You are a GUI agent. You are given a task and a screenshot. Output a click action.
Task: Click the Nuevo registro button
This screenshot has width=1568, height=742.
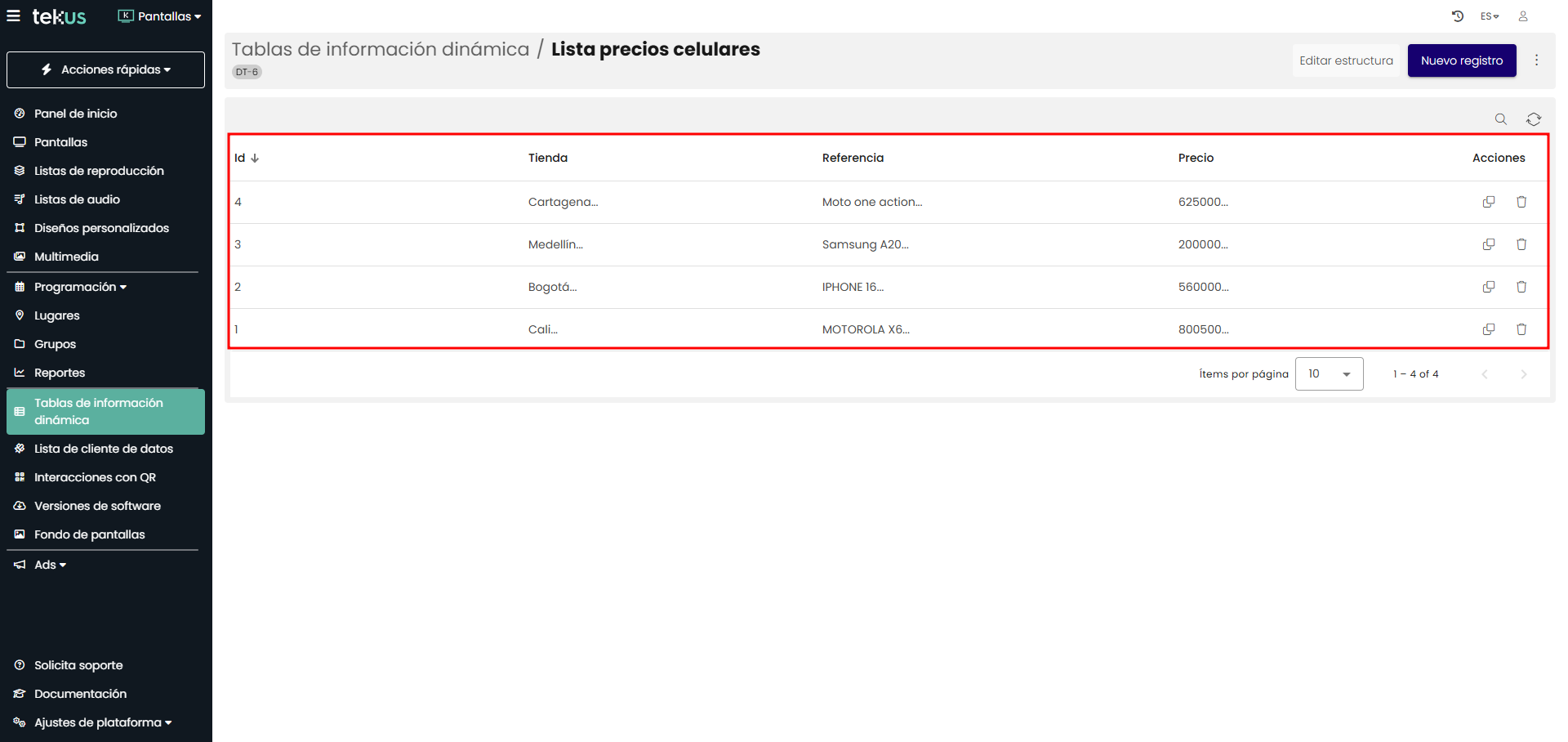pos(1461,60)
